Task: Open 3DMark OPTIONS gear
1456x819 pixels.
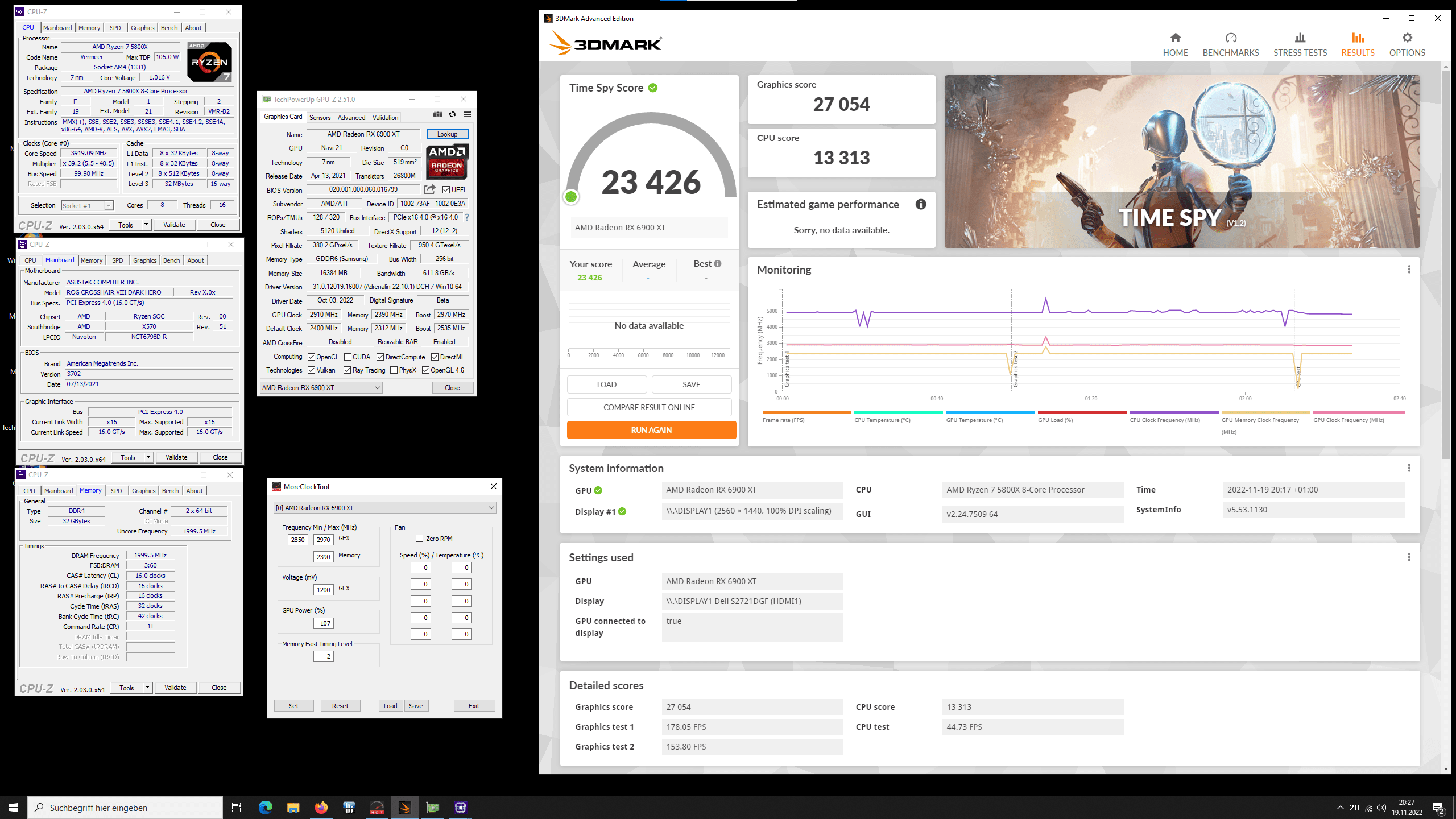Action: pos(1407,44)
